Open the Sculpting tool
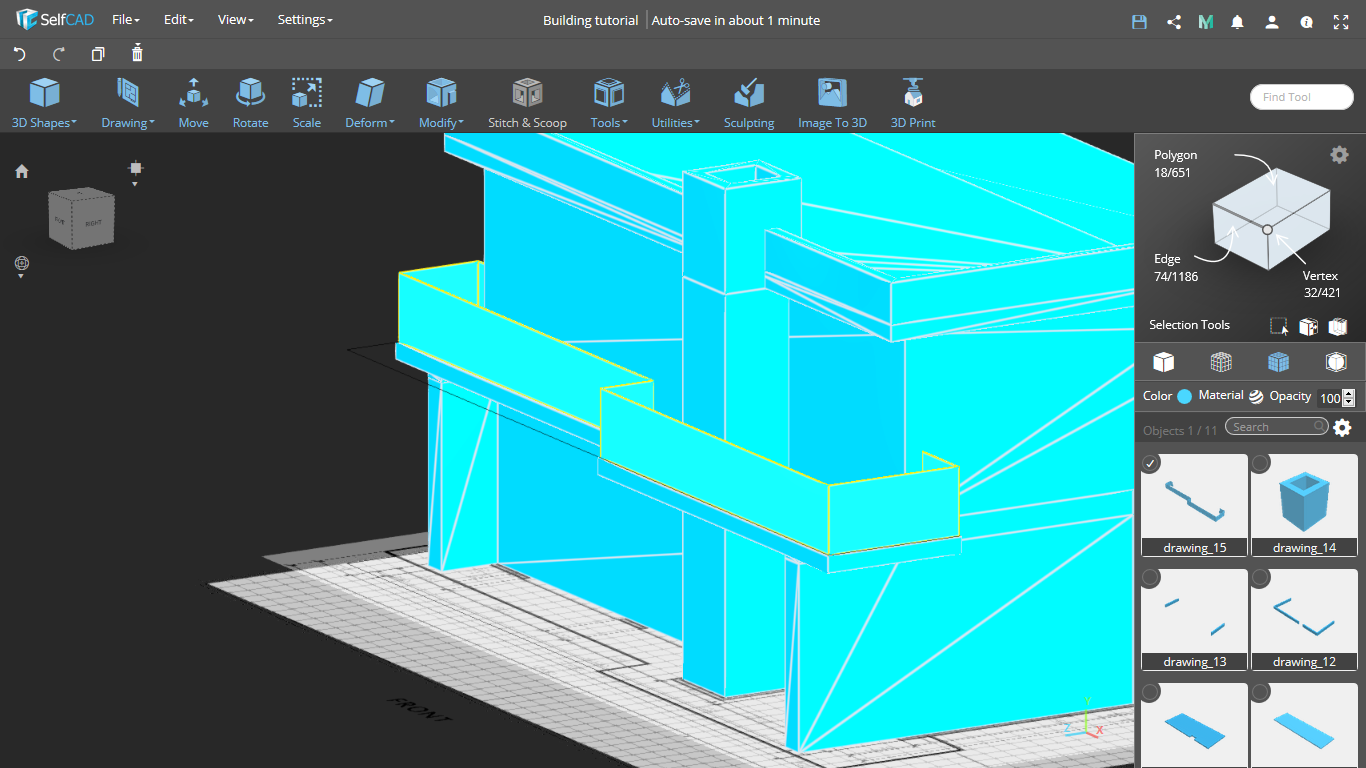 pos(749,104)
